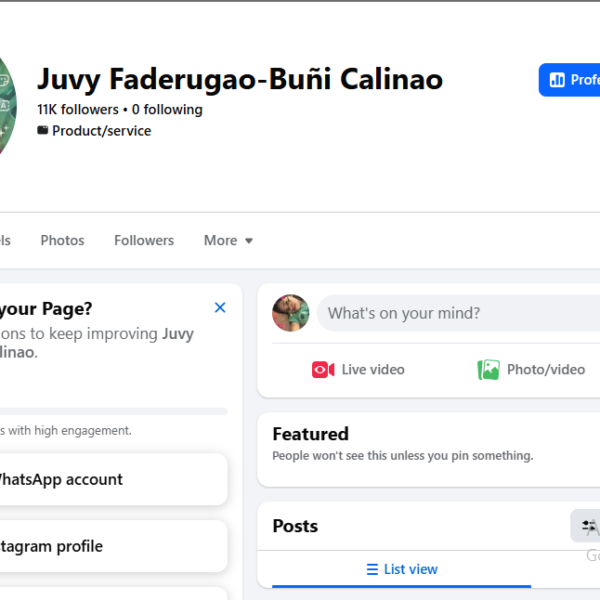
Task: Open the Instagram profile suggestion card
Action: 114,546
